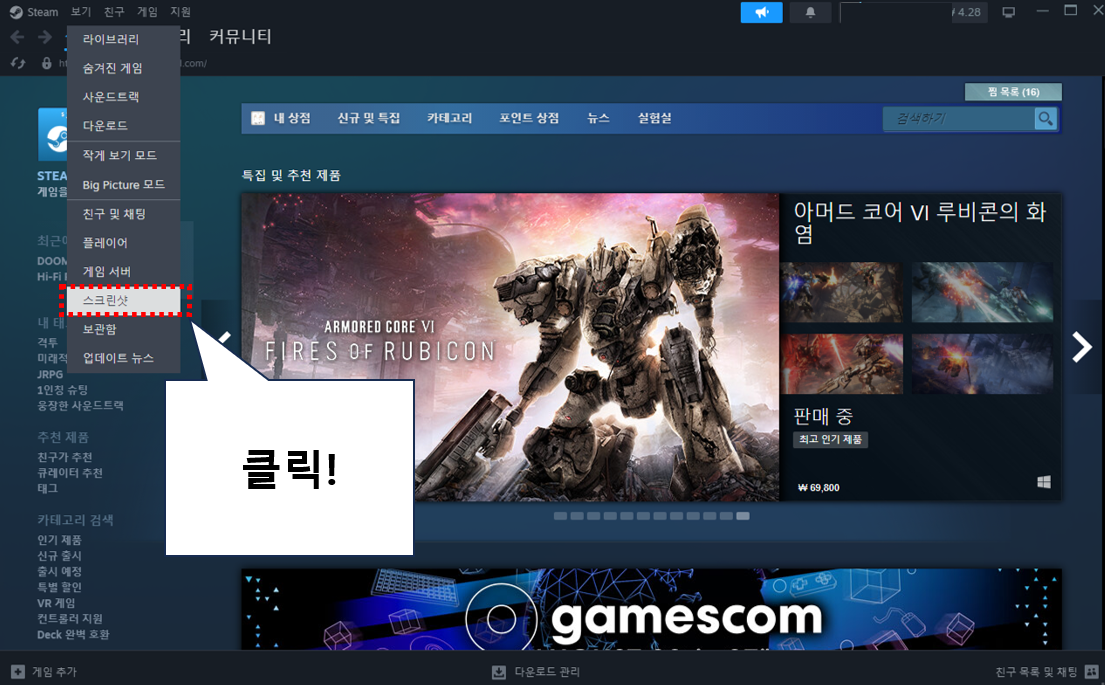Launch Big Picture 모드 entry
This screenshot has height=685, width=1105.
click(x=124, y=185)
